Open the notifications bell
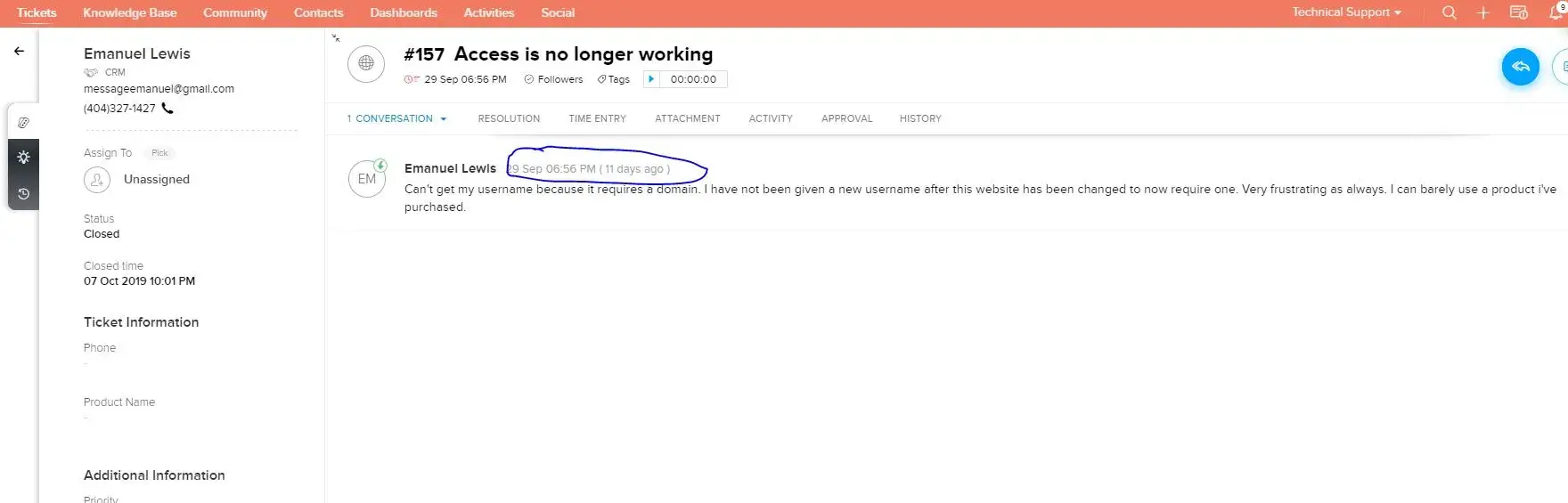 [1556, 12]
